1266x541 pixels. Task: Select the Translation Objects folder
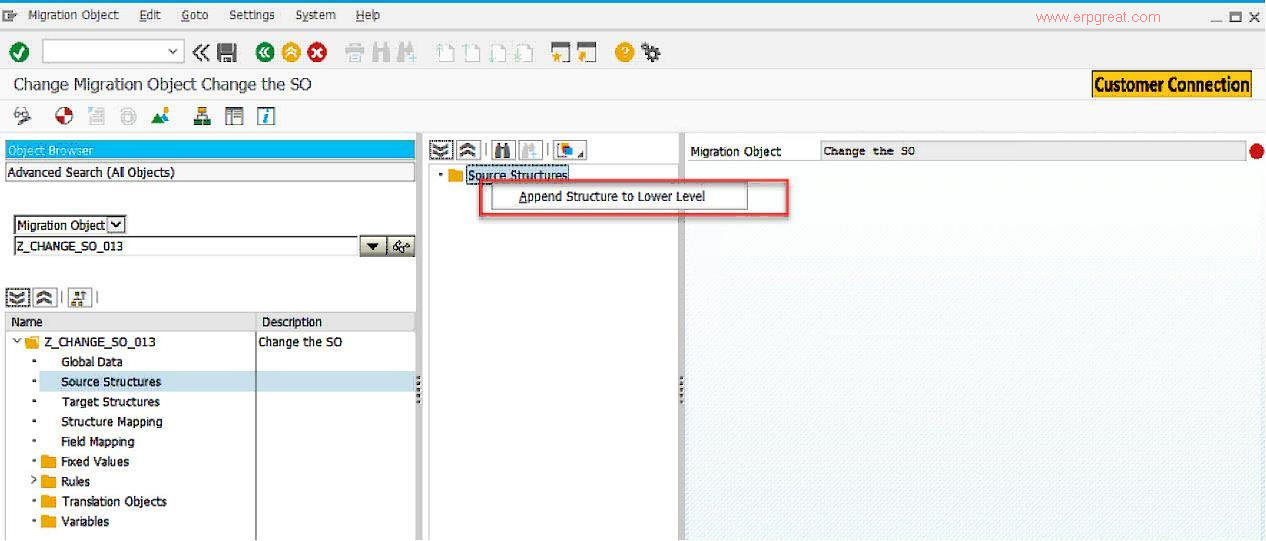114,502
